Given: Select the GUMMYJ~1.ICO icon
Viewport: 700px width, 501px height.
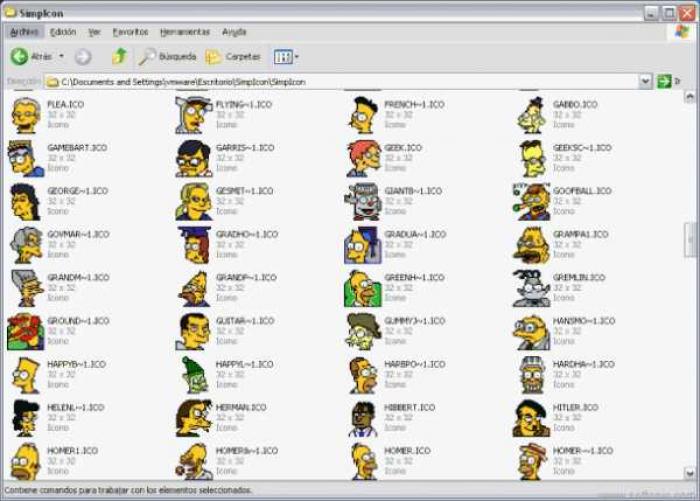Looking at the screenshot, I should [x=363, y=332].
